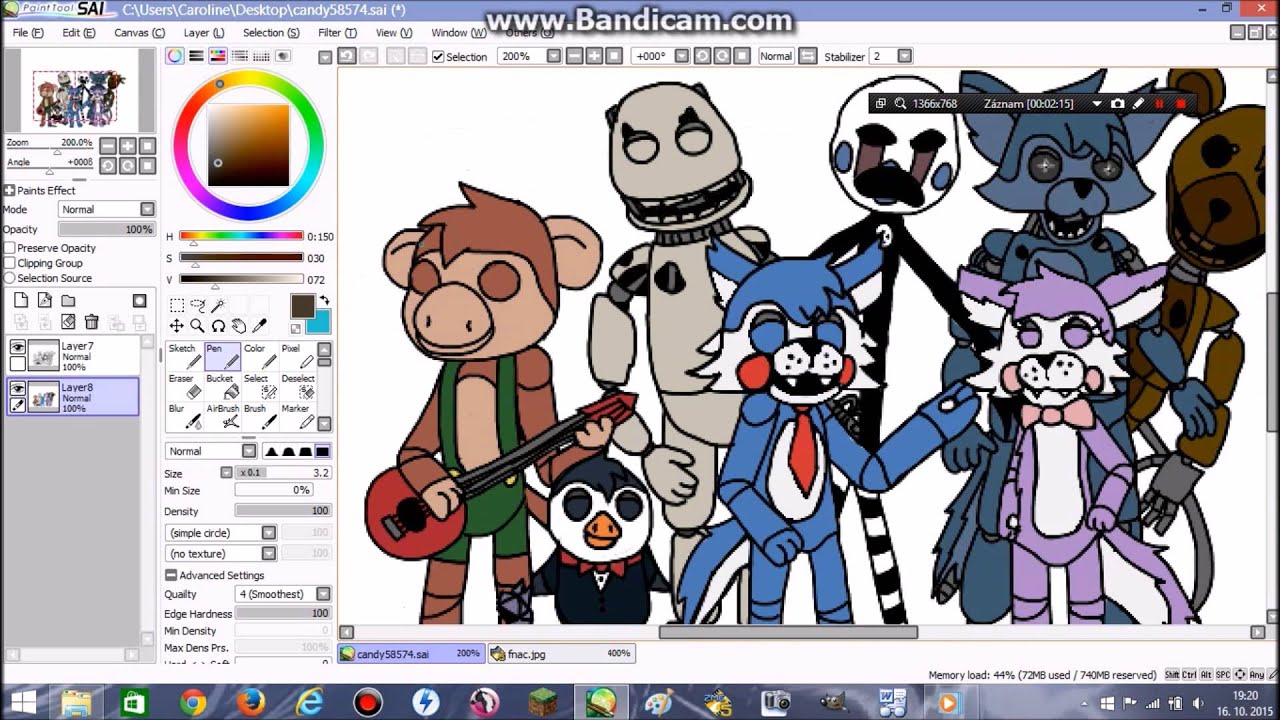Open the brush blend mode Normal dropdown
This screenshot has width=1280, height=720.
(211, 451)
